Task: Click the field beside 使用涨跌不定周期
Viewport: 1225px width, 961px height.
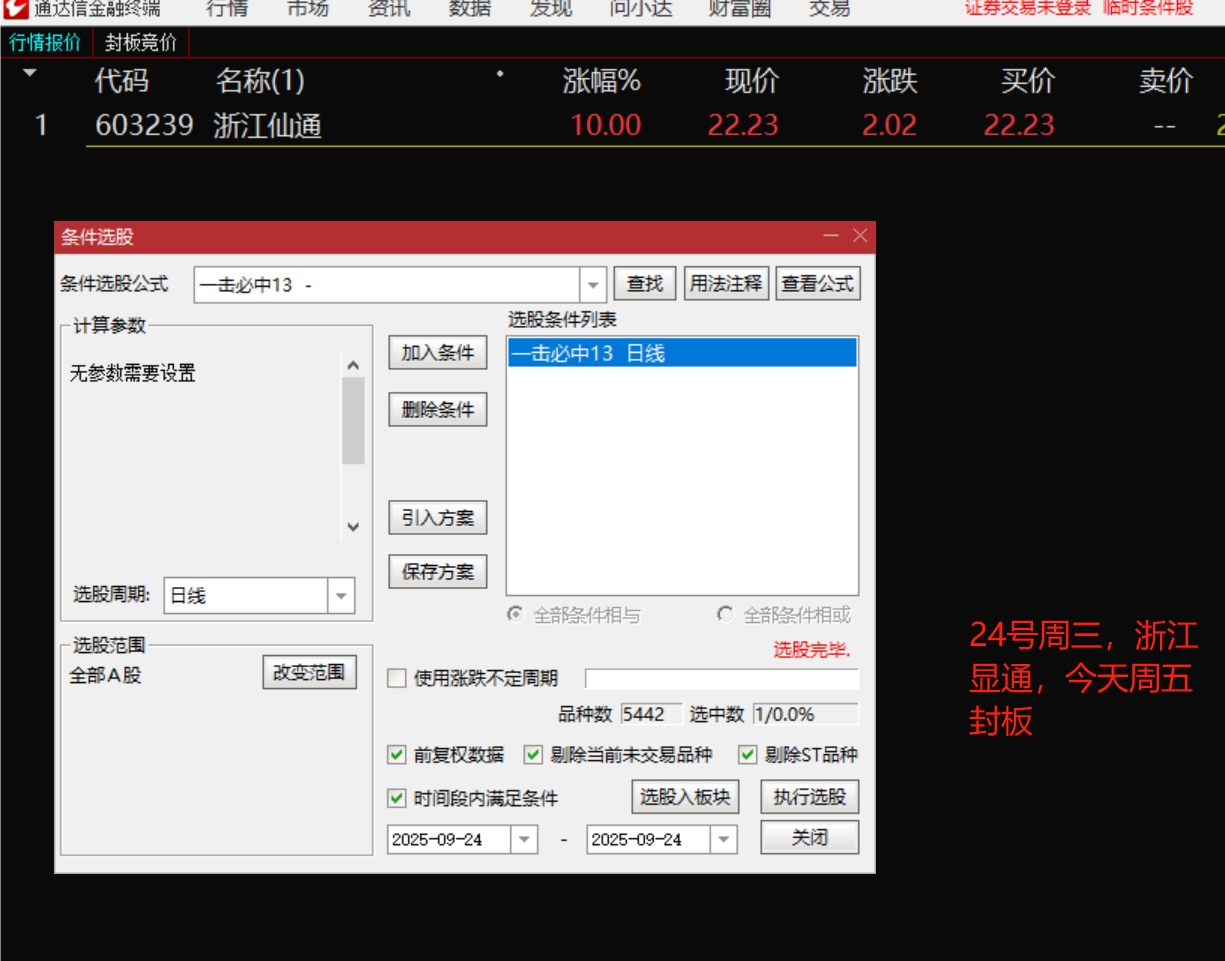Action: [722, 679]
